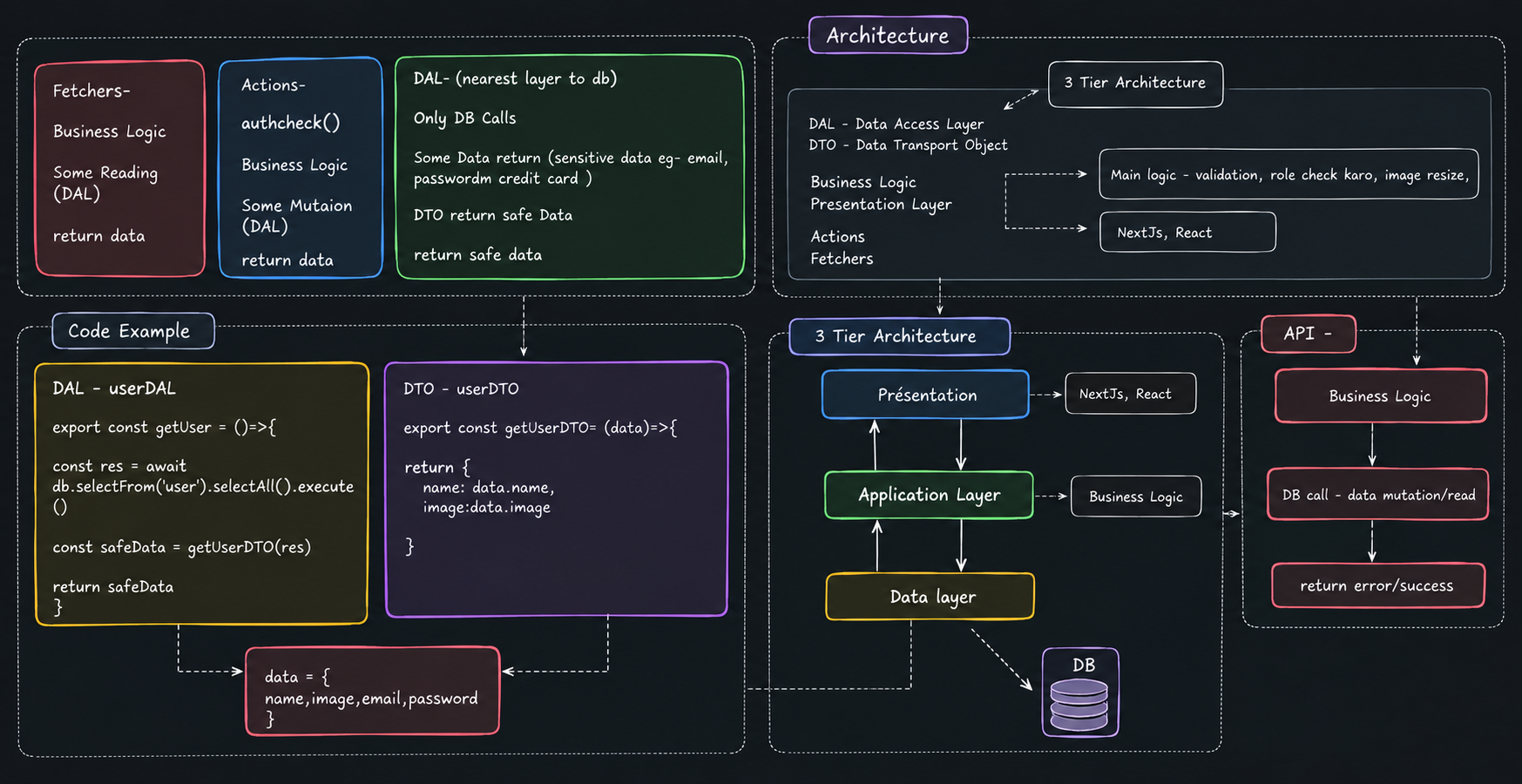Screen dimensions: 1522x784
Task: Click the Main logic - validation box
Action: click(1289, 174)
